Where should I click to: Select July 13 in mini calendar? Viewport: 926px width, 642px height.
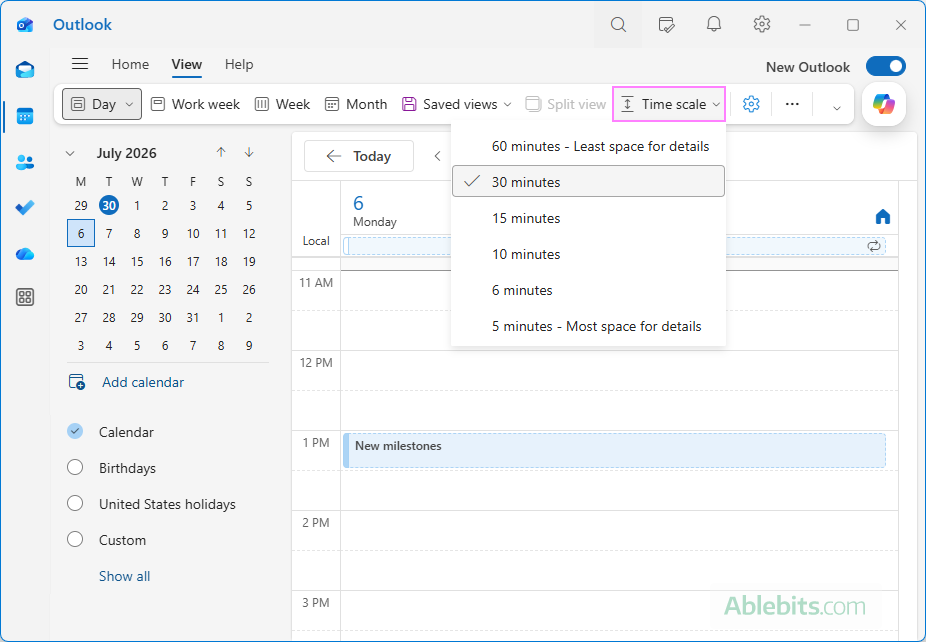(81, 261)
